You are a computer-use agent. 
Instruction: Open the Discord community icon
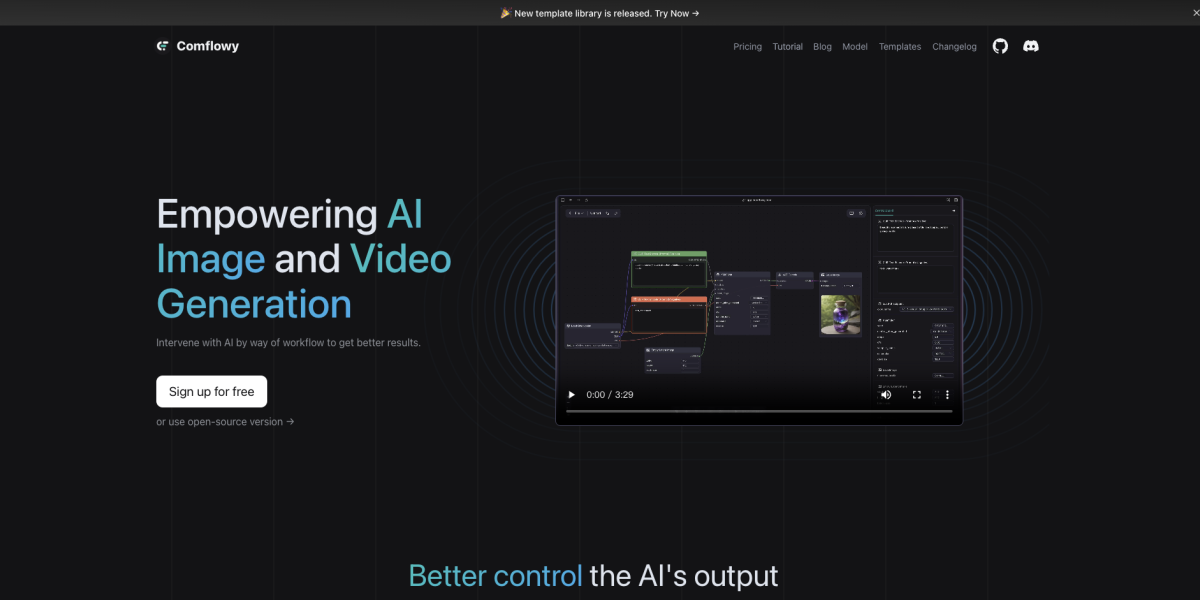pyautogui.click(x=1031, y=46)
